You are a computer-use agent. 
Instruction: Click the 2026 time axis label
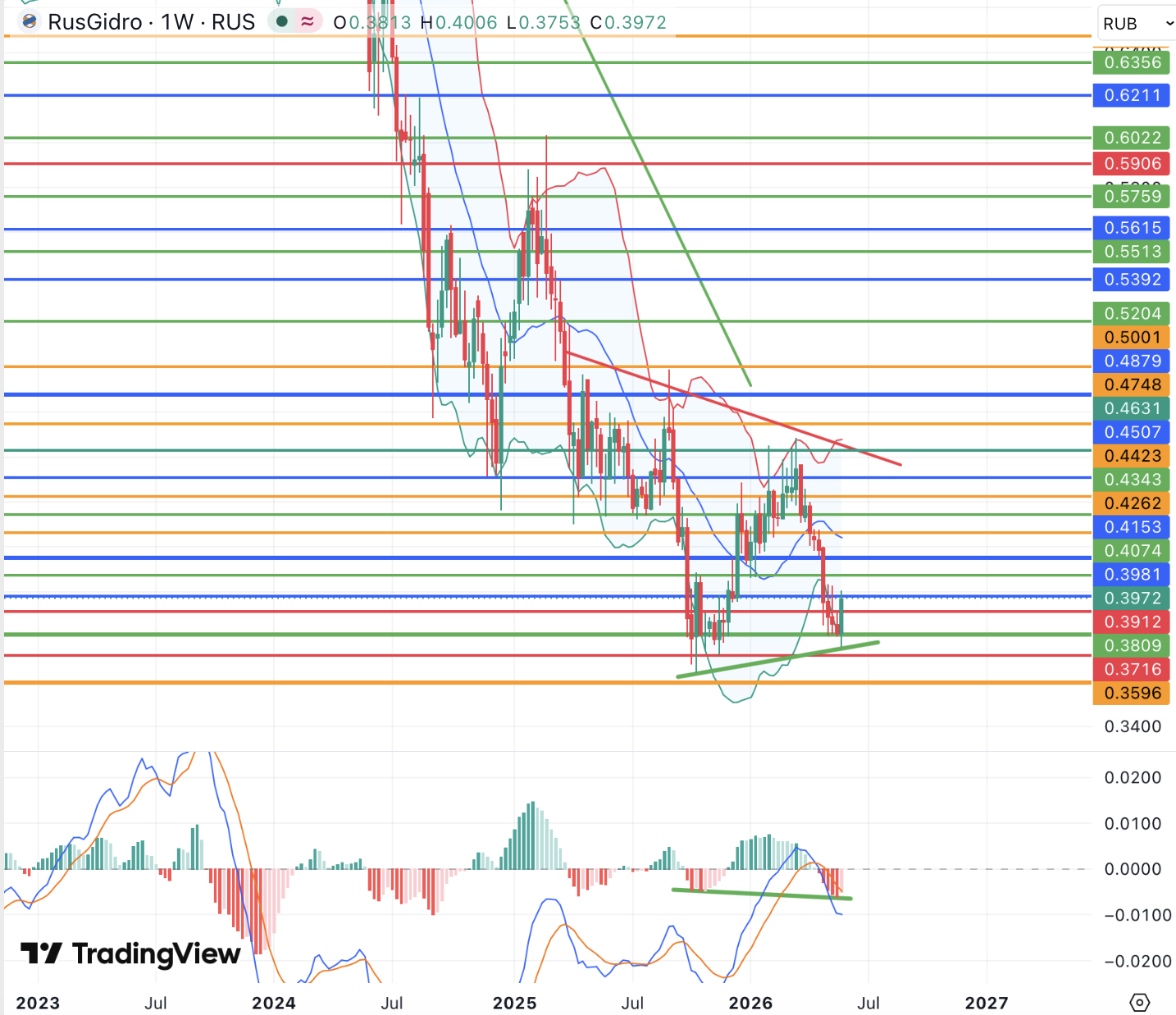[750, 1003]
